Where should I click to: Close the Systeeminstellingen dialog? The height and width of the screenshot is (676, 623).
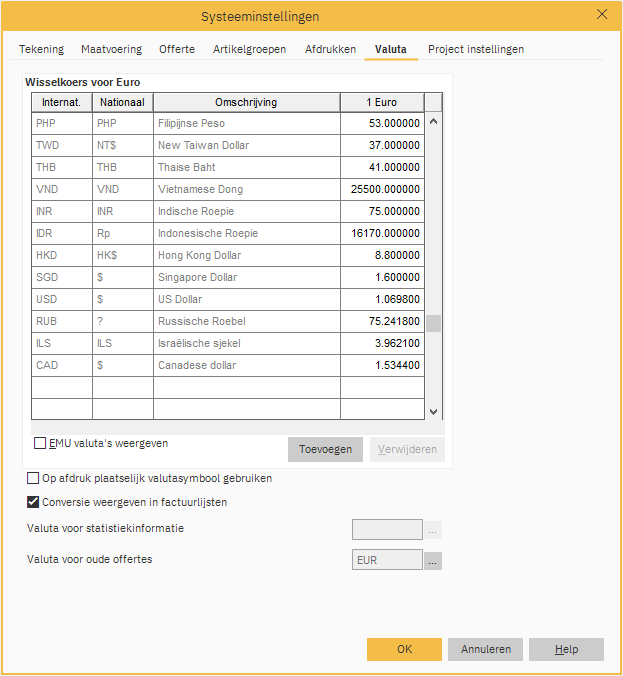(x=601, y=14)
